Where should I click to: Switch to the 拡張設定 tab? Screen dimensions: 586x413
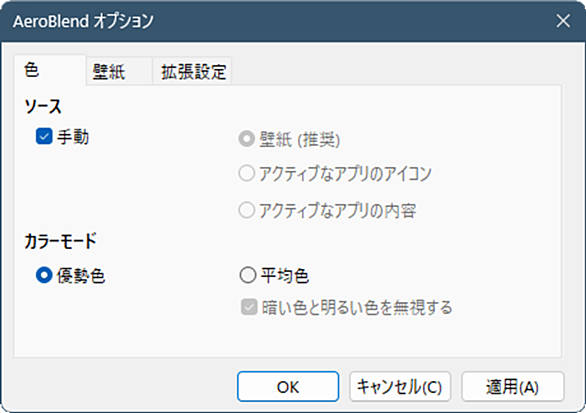192,71
